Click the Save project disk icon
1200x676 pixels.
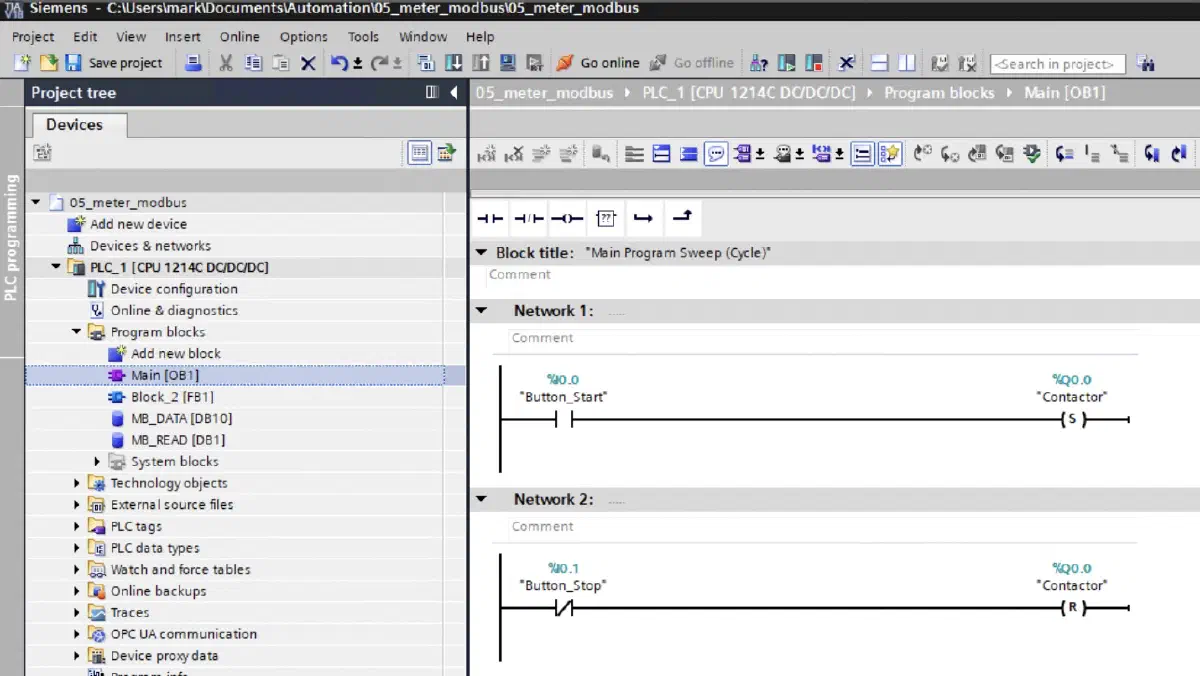[x=73, y=63]
